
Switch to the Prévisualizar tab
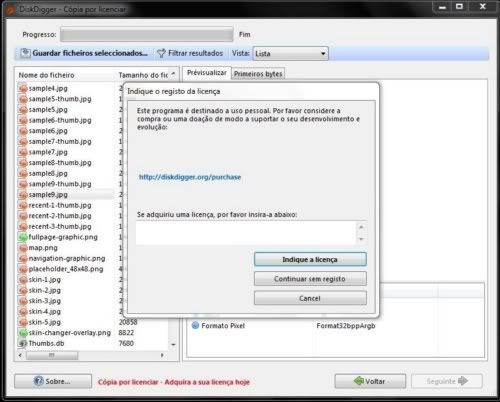click(x=207, y=73)
